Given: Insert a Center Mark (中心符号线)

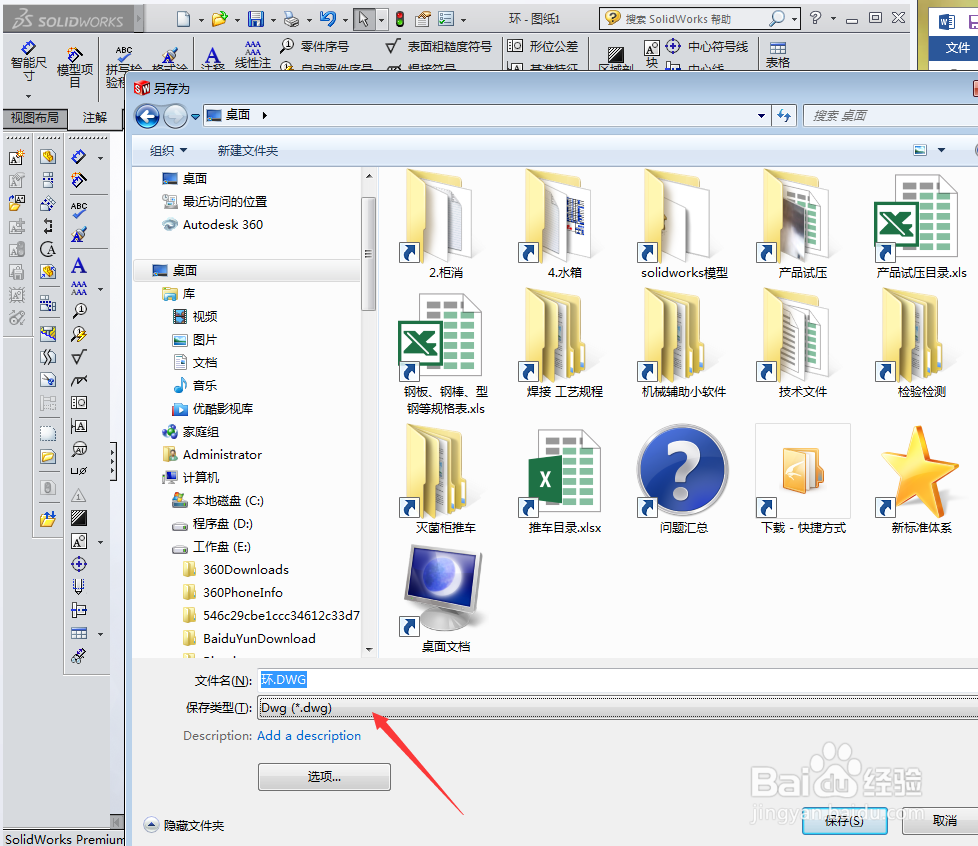Looking at the screenshot, I should click(x=714, y=45).
